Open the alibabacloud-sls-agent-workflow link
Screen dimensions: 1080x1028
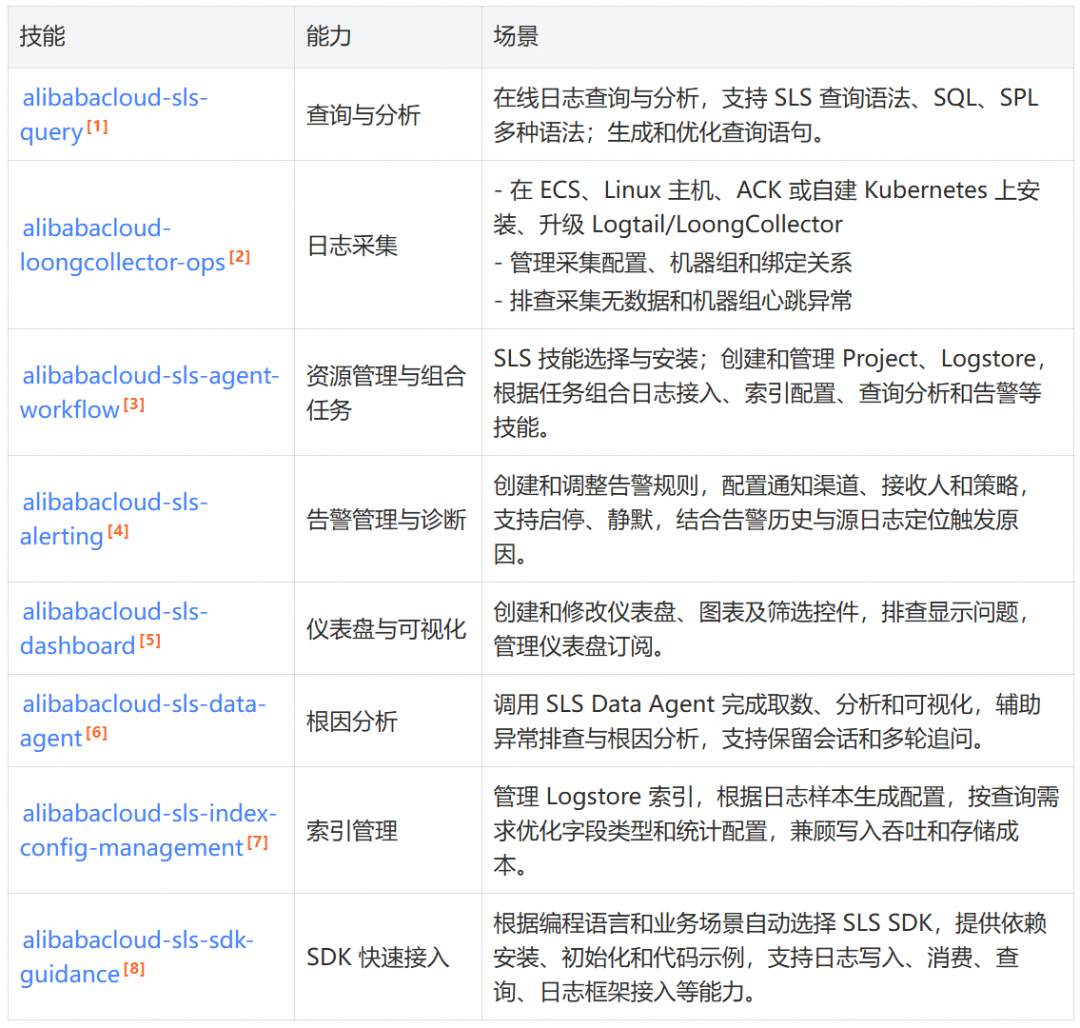click(x=149, y=392)
